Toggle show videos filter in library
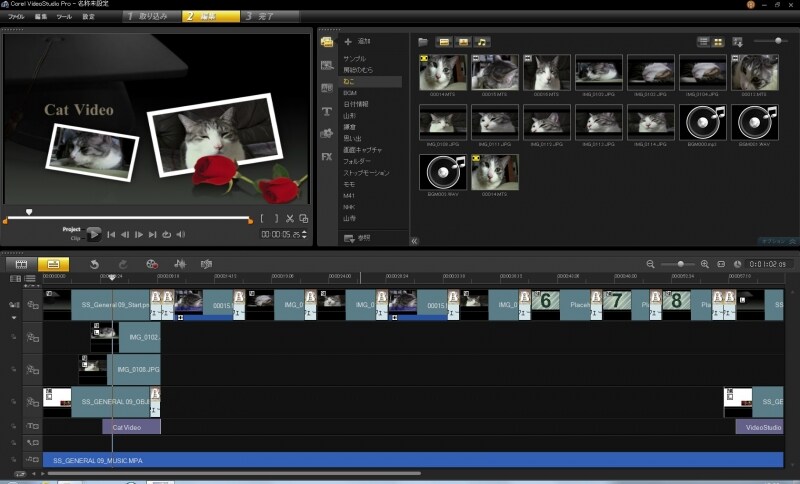The image size is (800, 484). coord(442,42)
